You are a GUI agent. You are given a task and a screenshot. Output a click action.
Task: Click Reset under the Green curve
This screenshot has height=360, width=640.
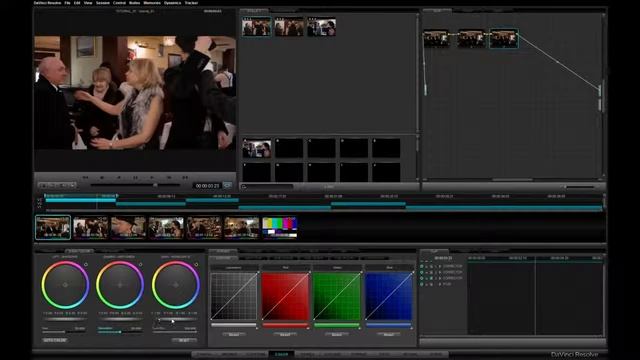pos(337,334)
